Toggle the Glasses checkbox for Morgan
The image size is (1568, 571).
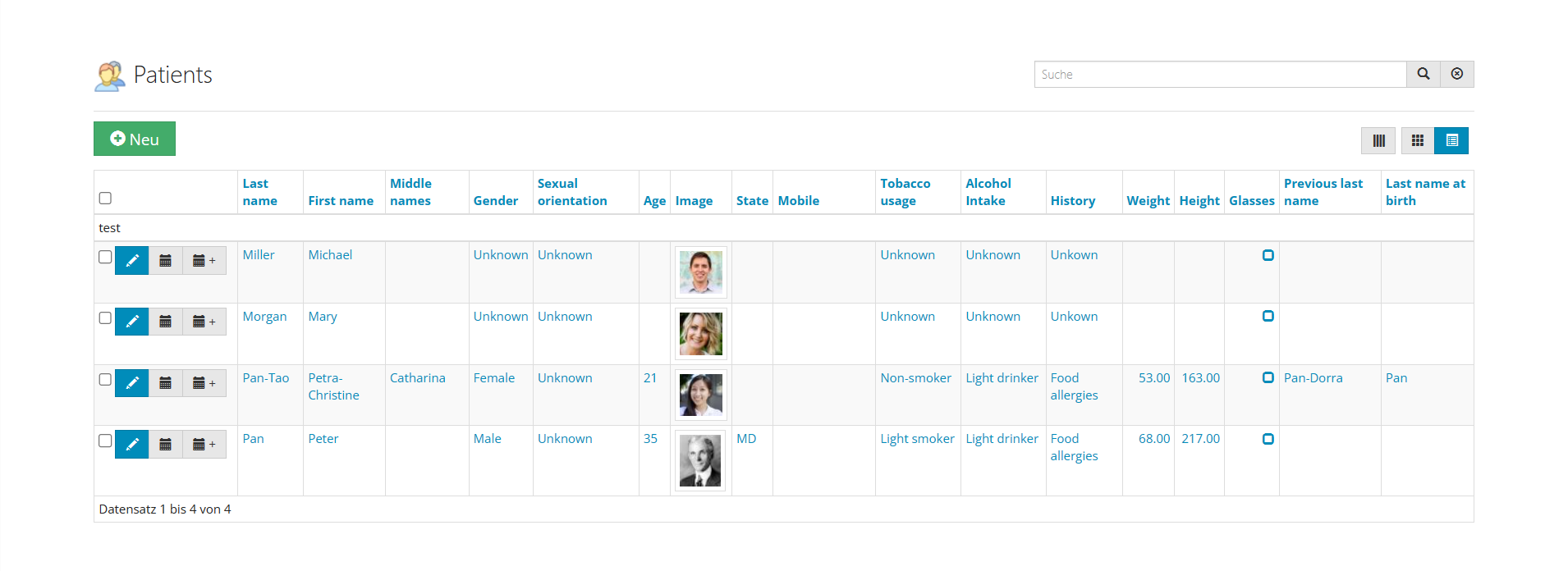[1268, 316]
